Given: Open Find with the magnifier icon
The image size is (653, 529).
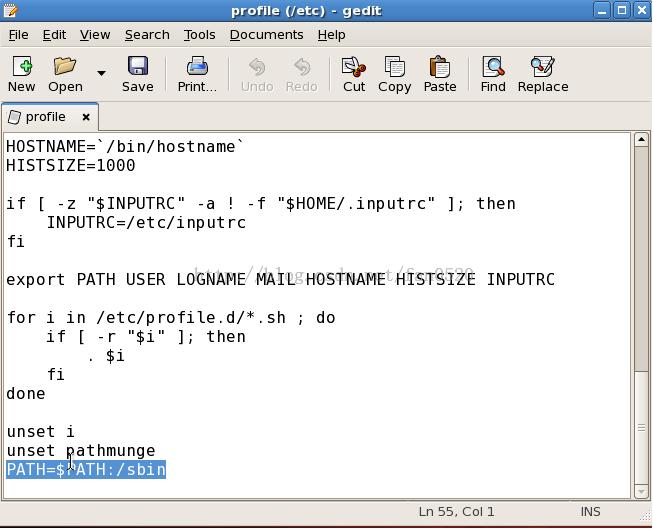Looking at the screenshot, I should (493, 67).
